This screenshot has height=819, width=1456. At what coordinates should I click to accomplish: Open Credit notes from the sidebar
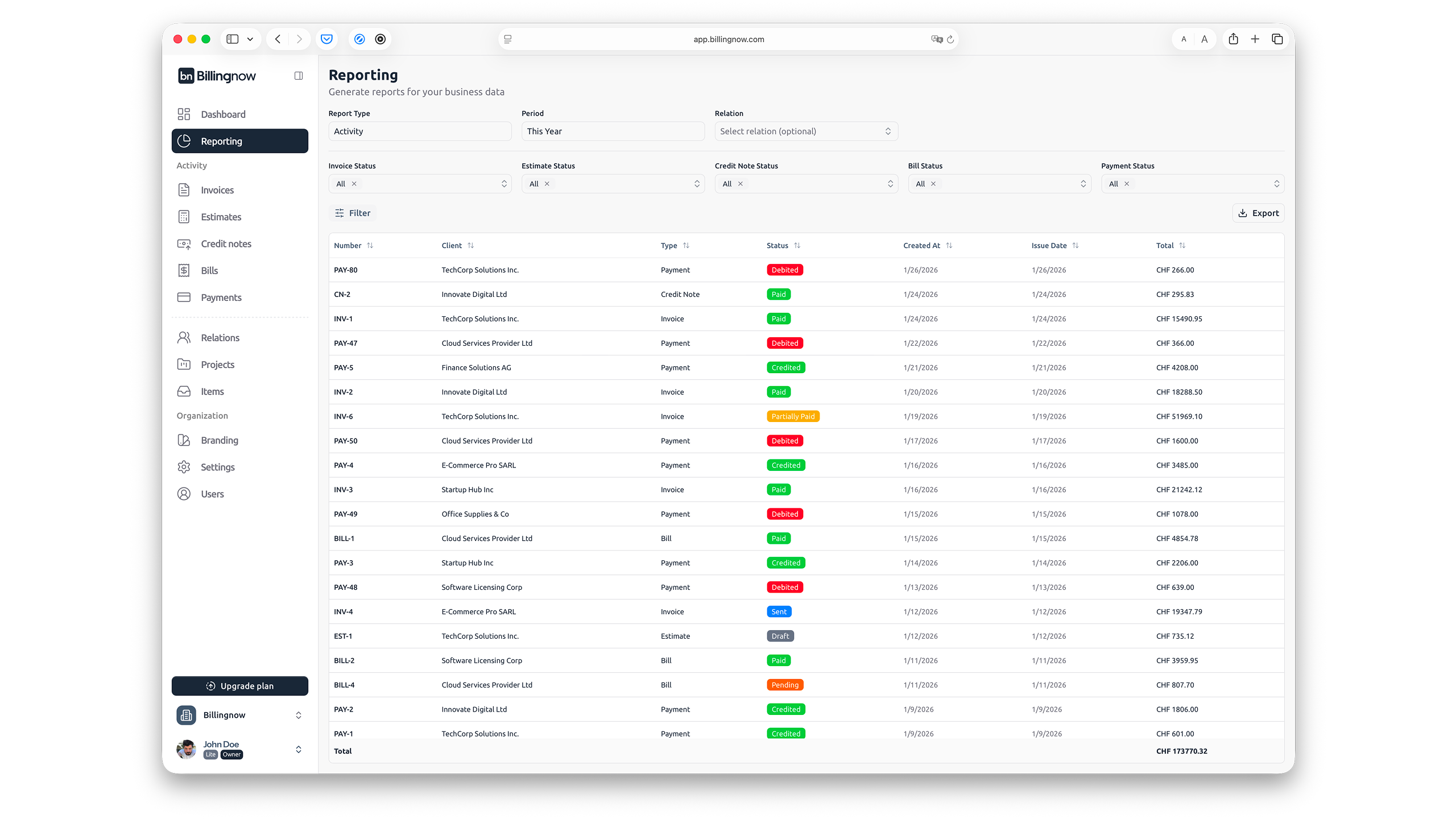(x=225, y=243)
